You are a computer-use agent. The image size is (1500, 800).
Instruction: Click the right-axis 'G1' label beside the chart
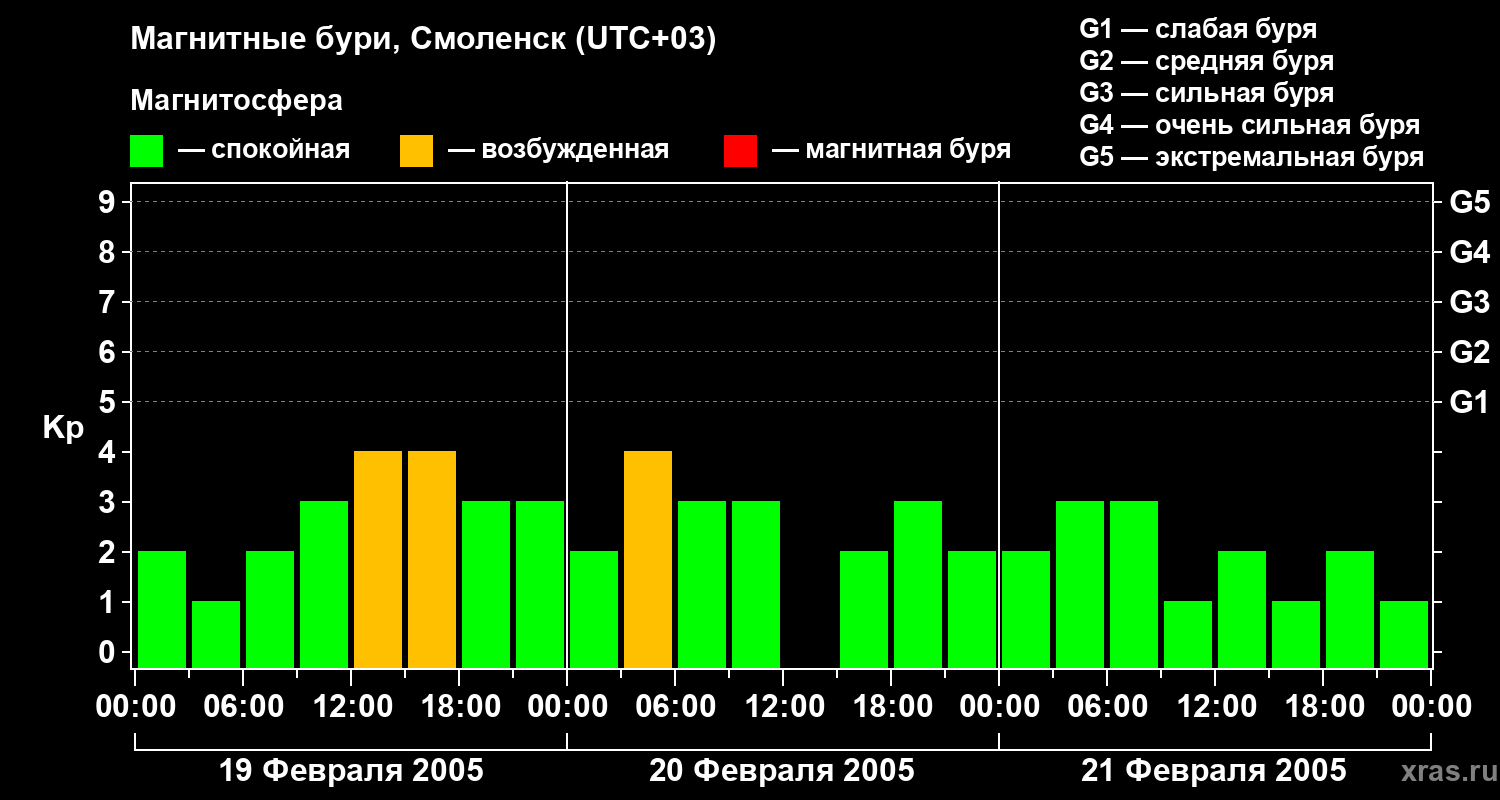click(x=1469, y=402)
